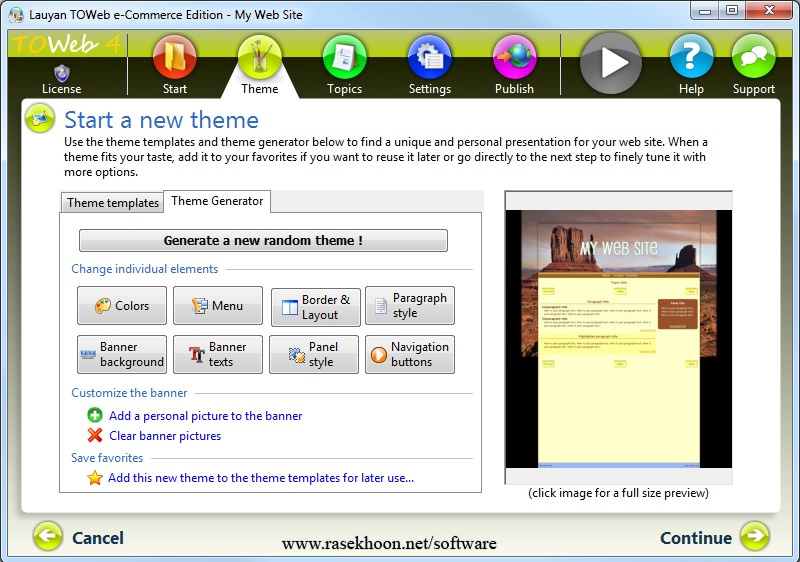Click Clear banner pictures link
Viewport: 800px width, 562px height.
[165, 436]
